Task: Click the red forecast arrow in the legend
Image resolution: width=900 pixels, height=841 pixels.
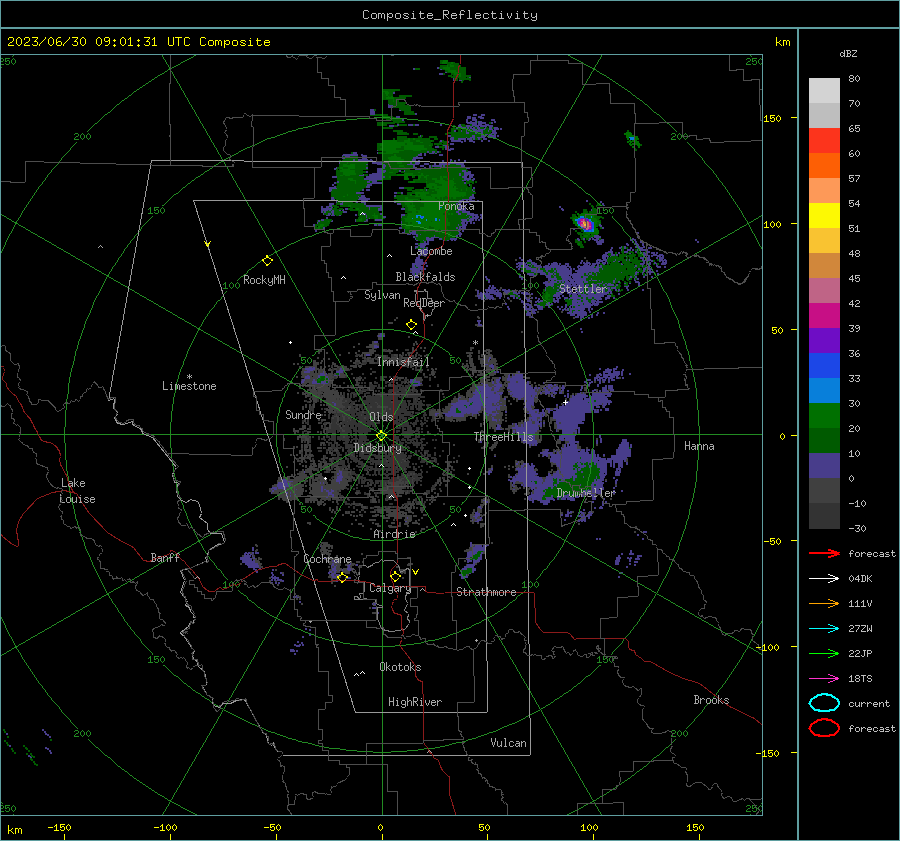Action: 824,553
